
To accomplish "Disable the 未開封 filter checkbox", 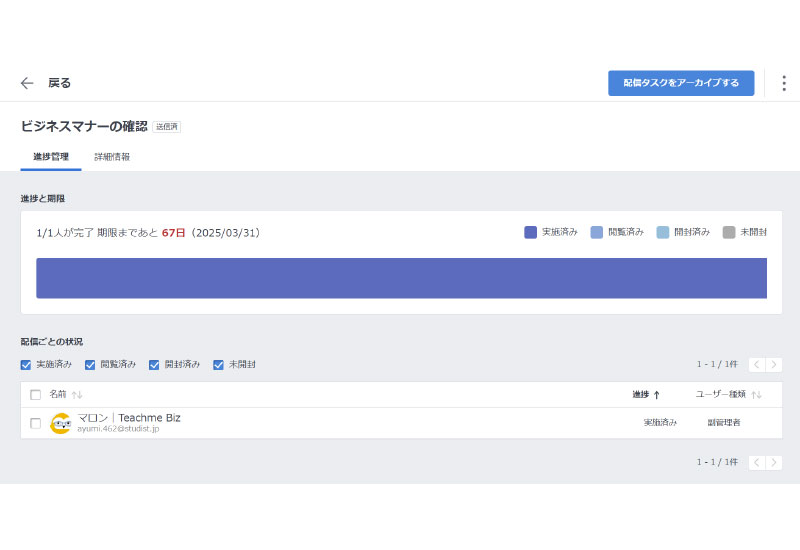I will pyautogui.click(x=218, y=365).
